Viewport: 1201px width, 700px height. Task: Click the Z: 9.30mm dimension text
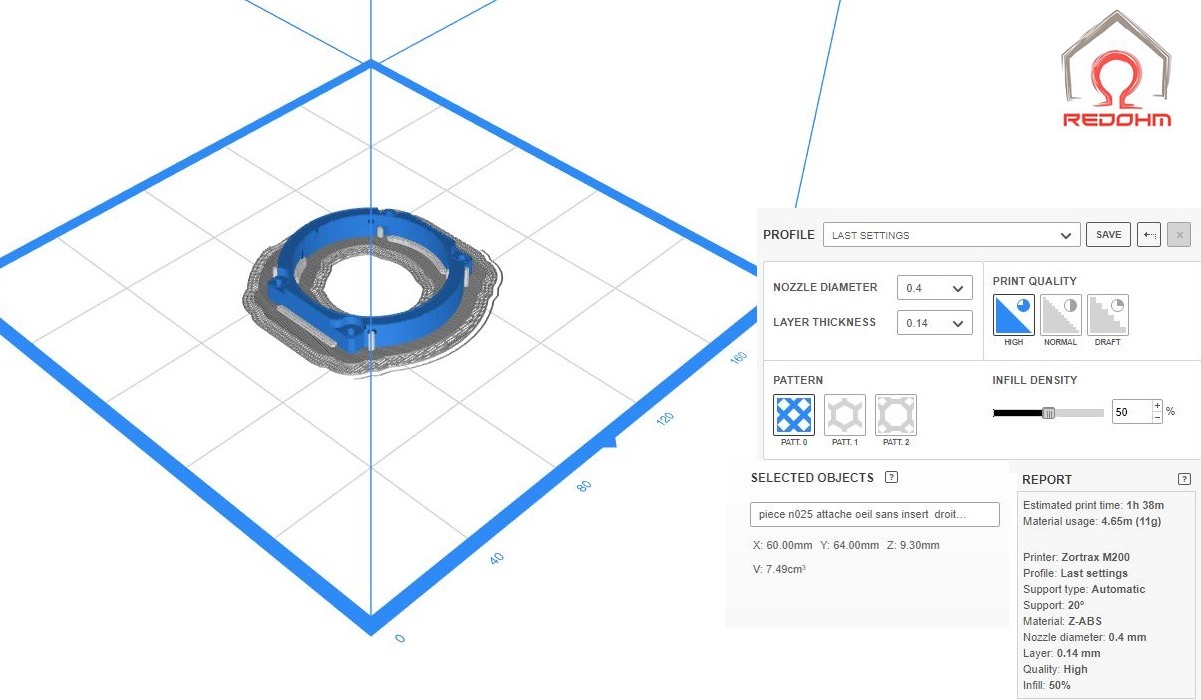914,545
